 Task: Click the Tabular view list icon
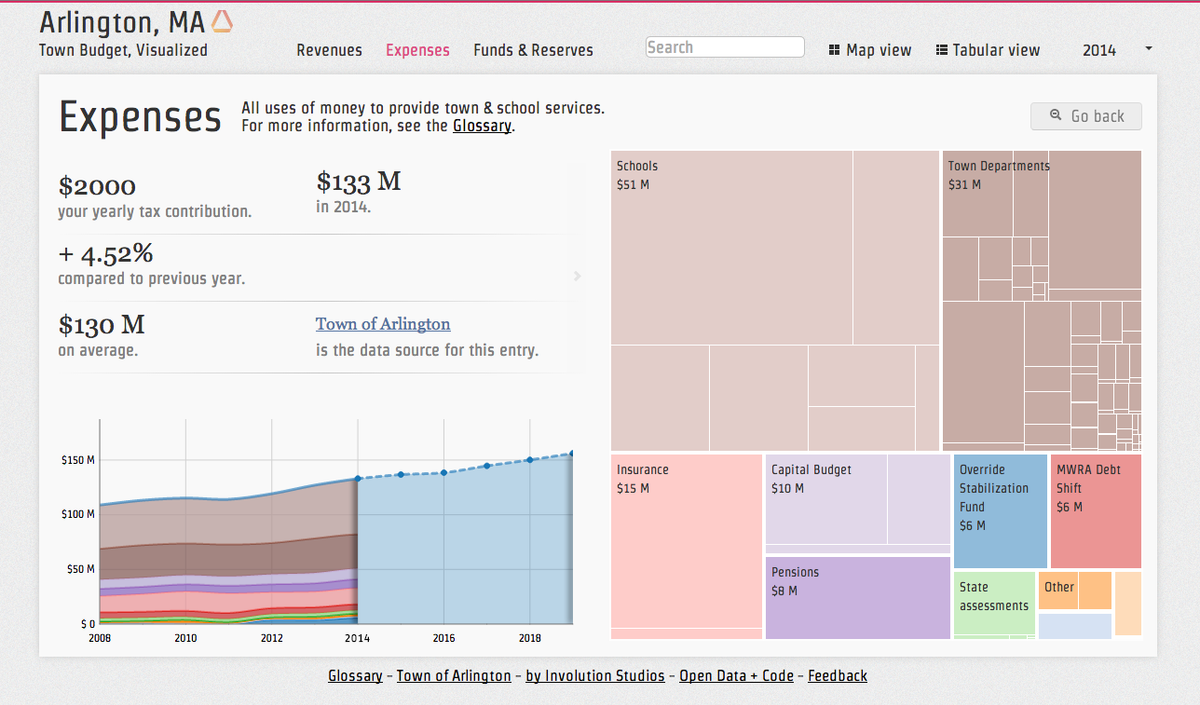coord(943,49)
